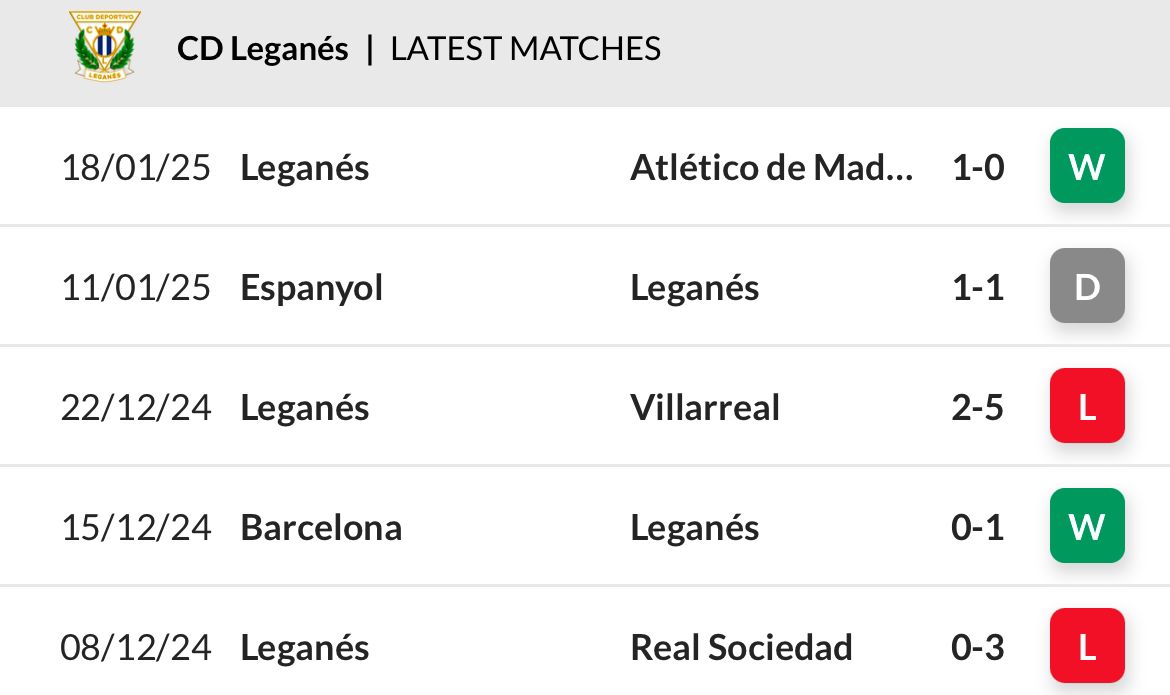Open the Barcelona team link

pos(321,528)
